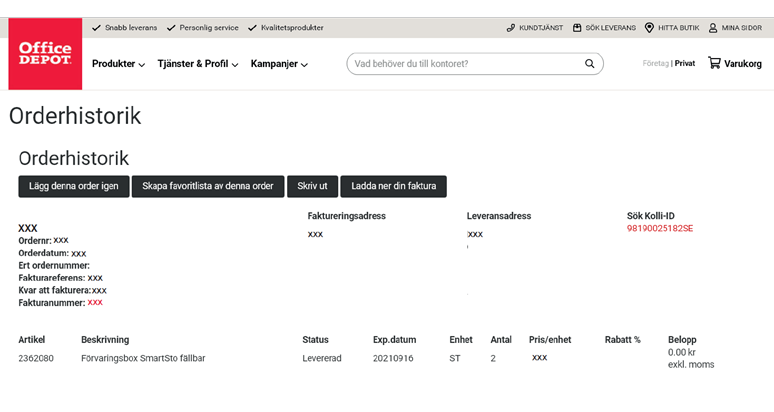Click 'Skapa favoritlista av denna order'
This screenshot has height=412, width=774.
point(208,186)
